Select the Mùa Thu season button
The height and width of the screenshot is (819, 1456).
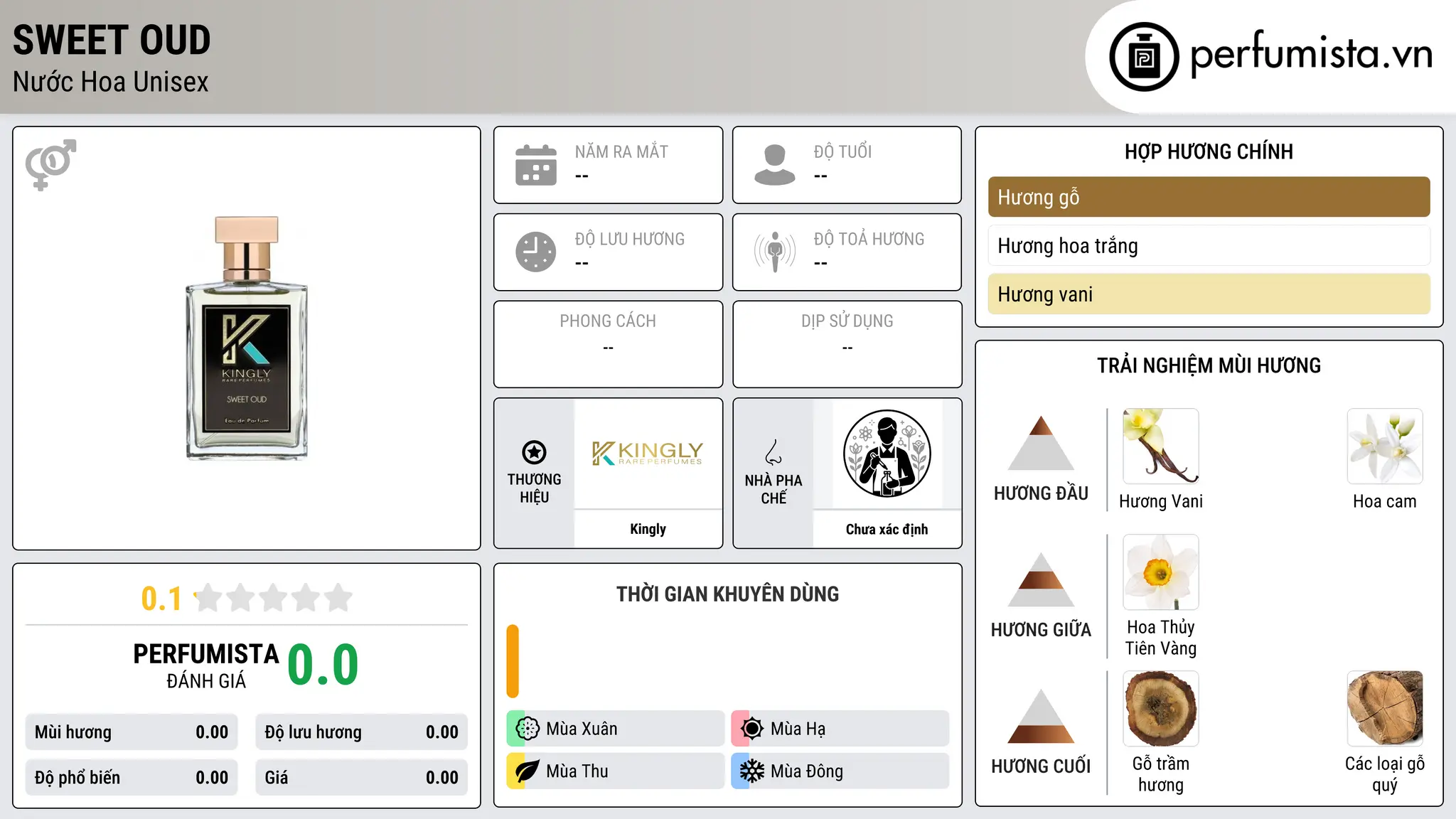click(x=616, y=771)
